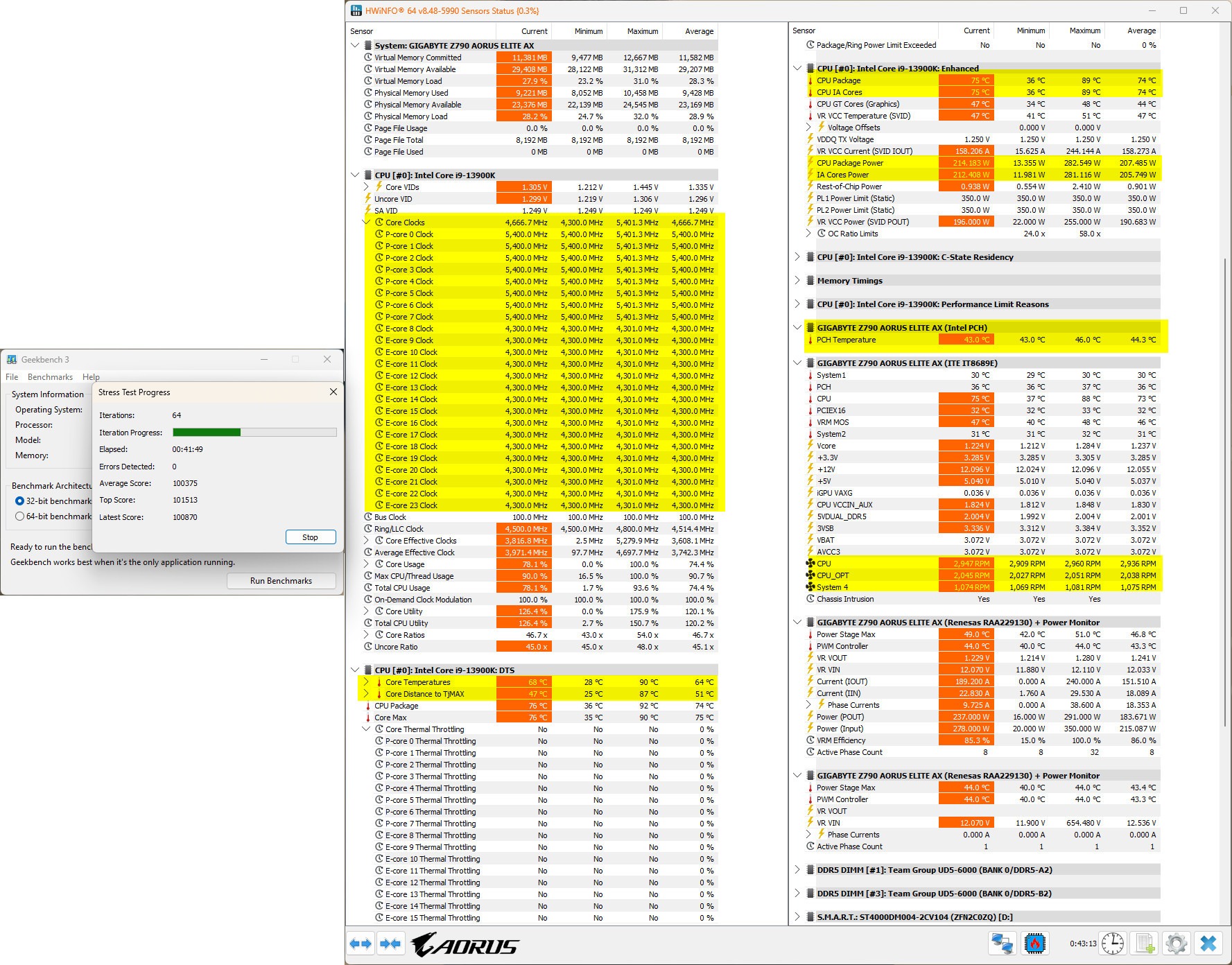Click the HWiNFO title bar app icon
The width and height of the screenshot is (1232, 965).
click(356, 10)
